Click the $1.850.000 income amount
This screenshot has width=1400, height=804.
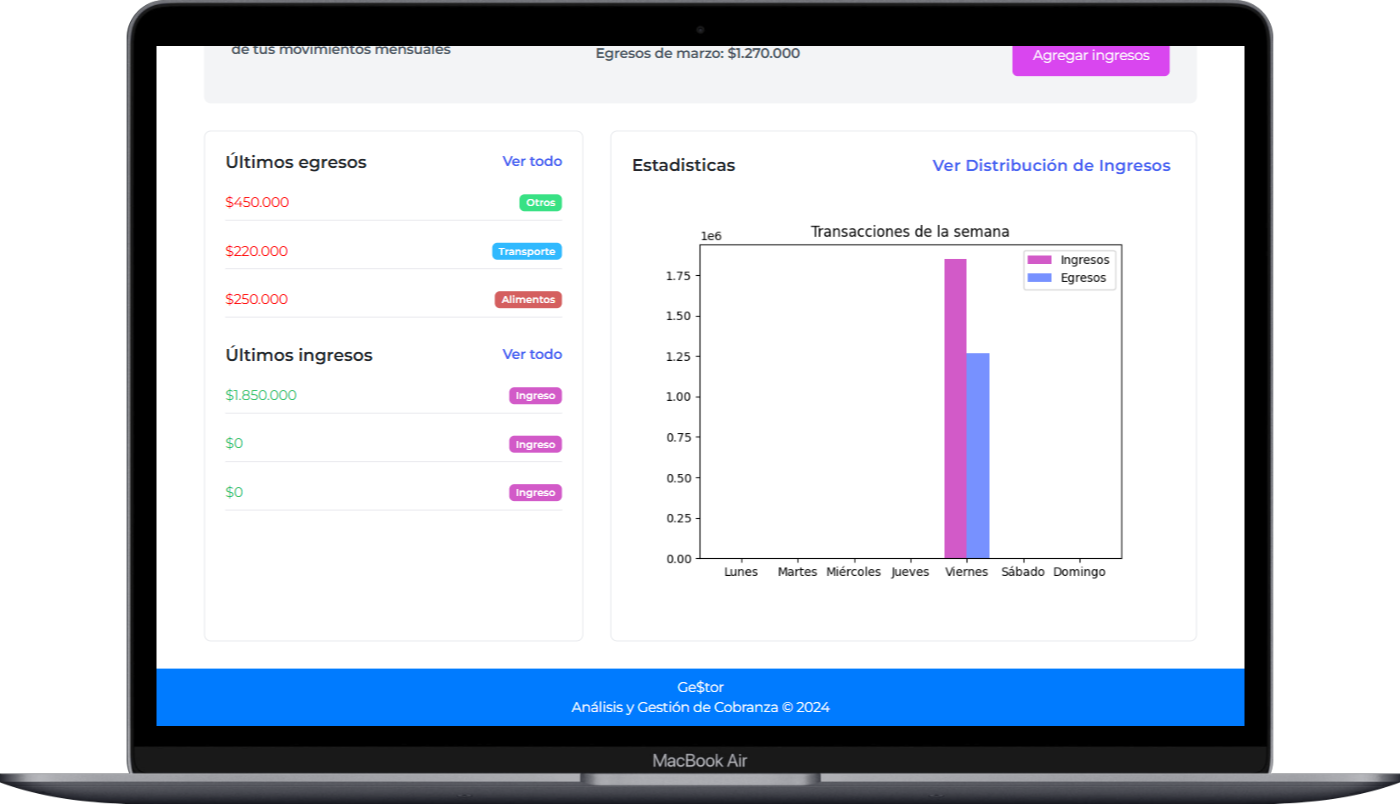(x=261, y=395)
